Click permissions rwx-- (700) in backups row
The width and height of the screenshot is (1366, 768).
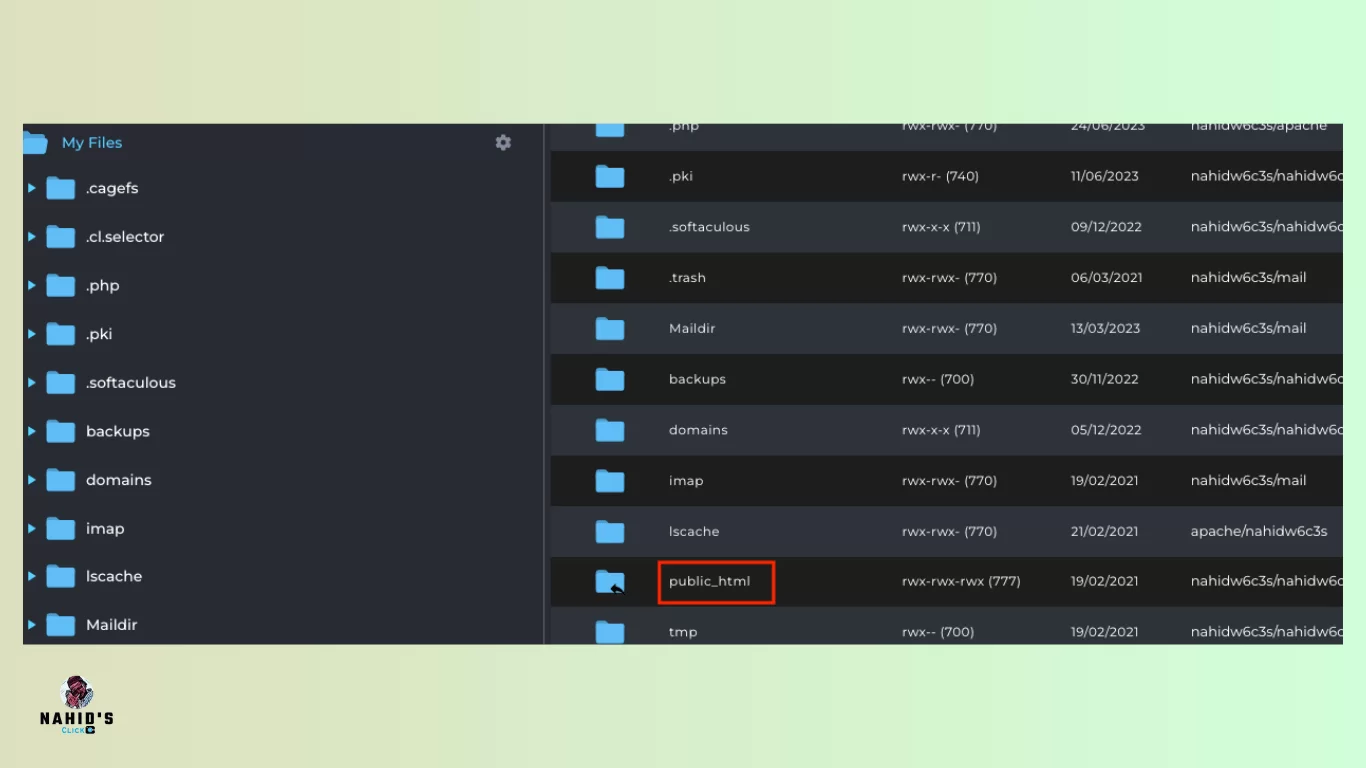click(938, 379)
